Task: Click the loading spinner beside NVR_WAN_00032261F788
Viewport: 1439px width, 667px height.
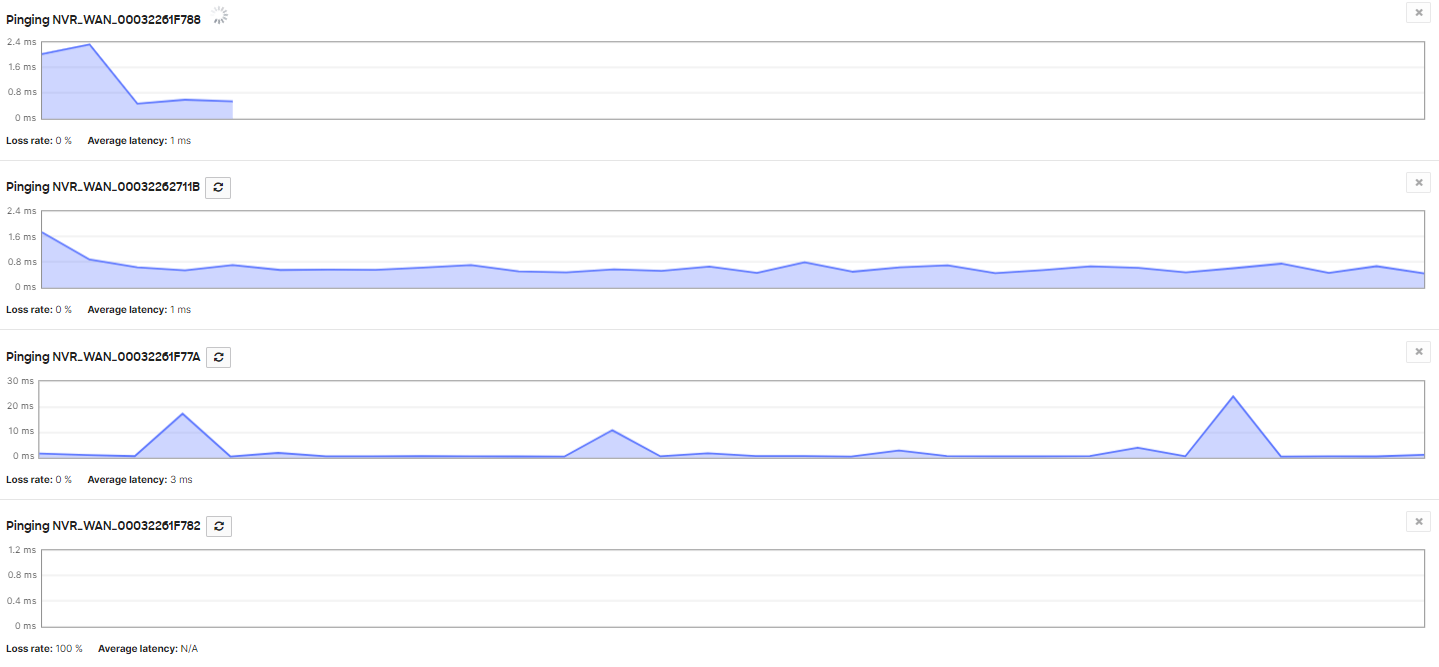Action: pyautogui.click(x=218, y=15)
